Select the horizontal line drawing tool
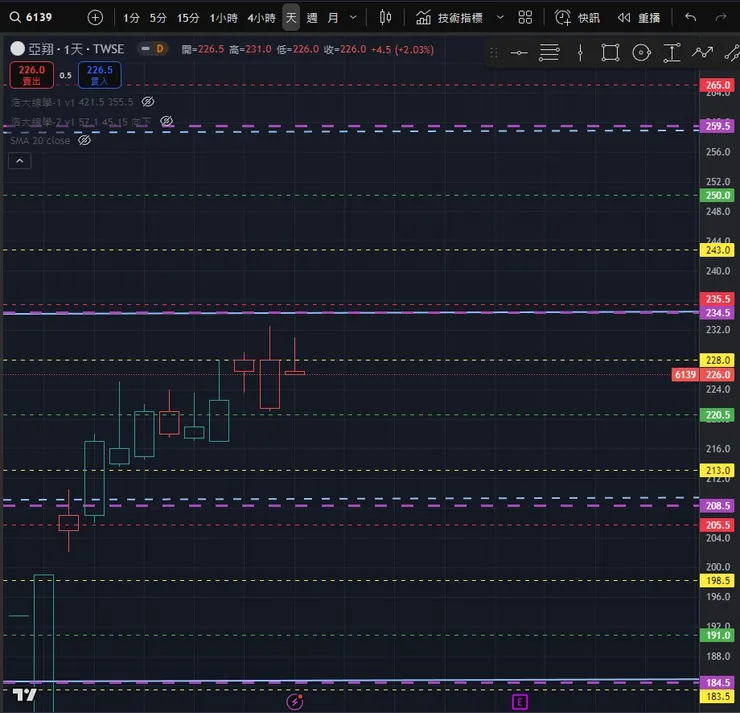The height and width of the screenshot is (713, 740). click(519, 52)
